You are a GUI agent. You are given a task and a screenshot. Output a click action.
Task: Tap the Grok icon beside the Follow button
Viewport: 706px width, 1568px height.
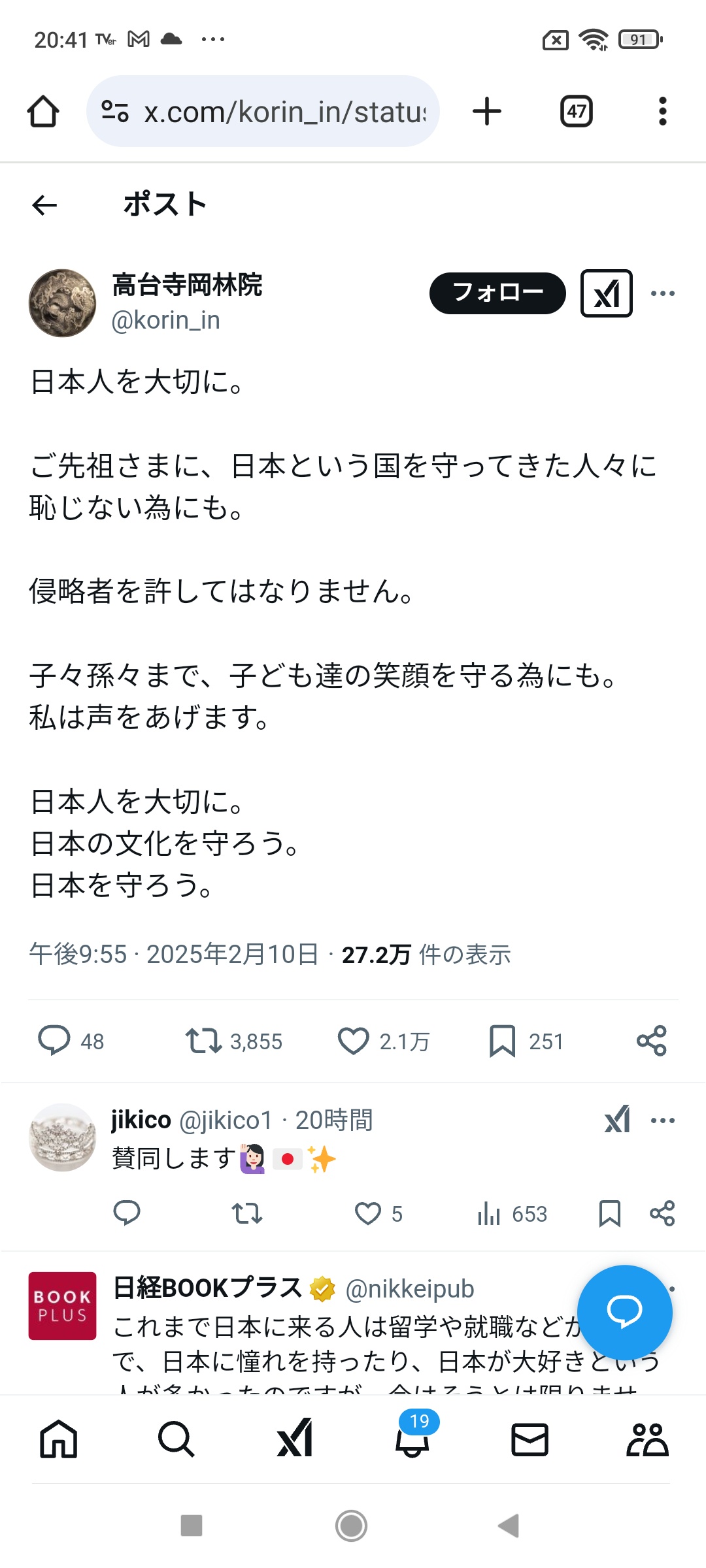point(606,293)
